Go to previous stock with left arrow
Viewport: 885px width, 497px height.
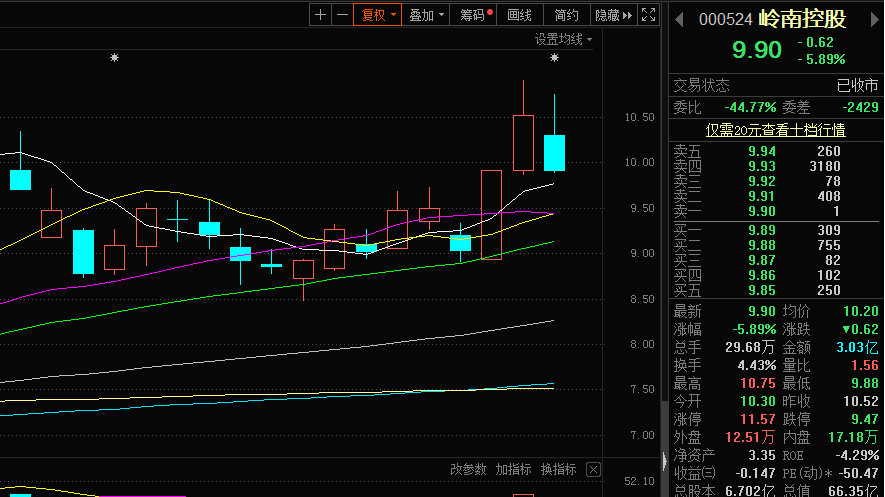[680, 19]
